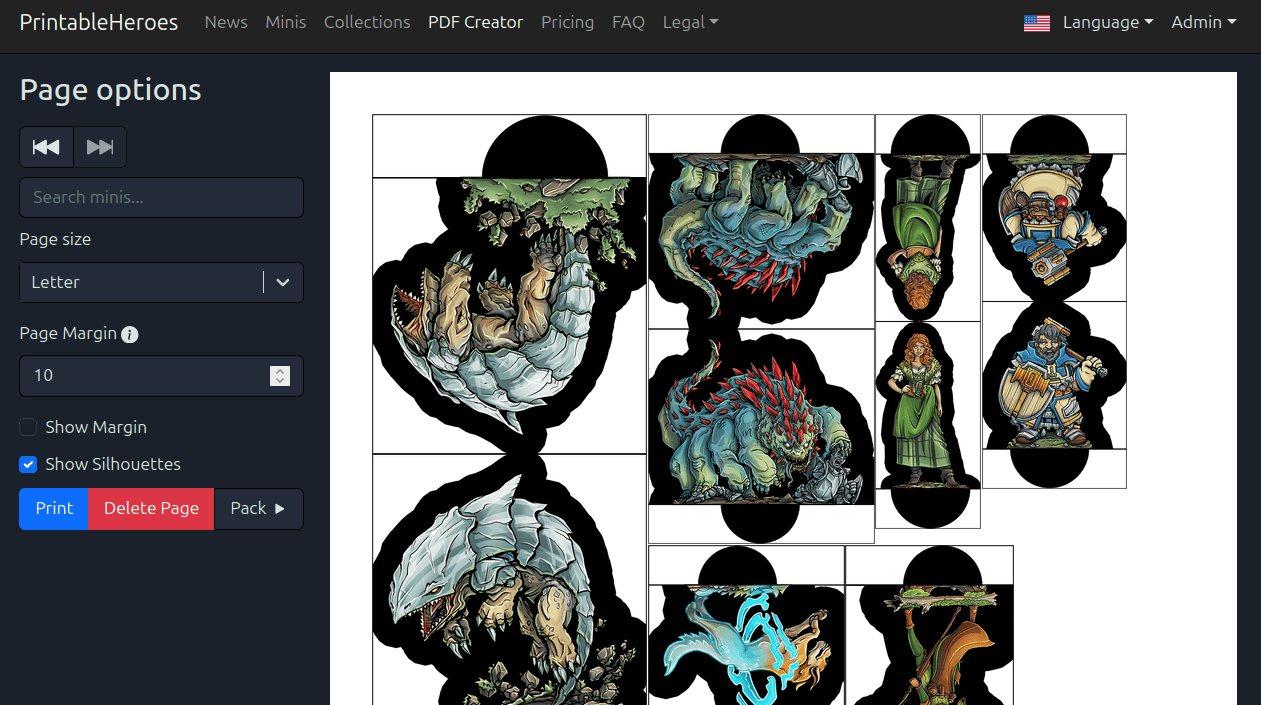1261x705 pixels.
Task: Open the Admin account dropdown
Action: coord(1203,22)
